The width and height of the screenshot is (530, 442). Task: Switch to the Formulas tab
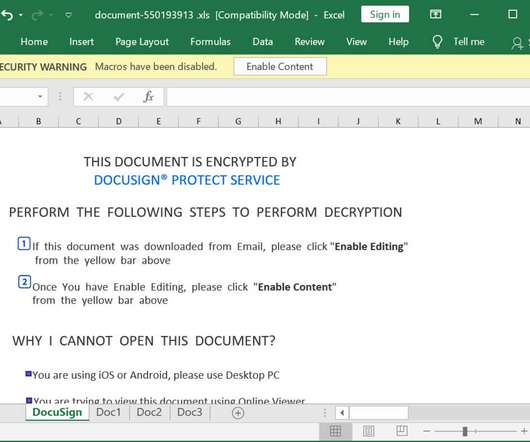tap(210, 42)
